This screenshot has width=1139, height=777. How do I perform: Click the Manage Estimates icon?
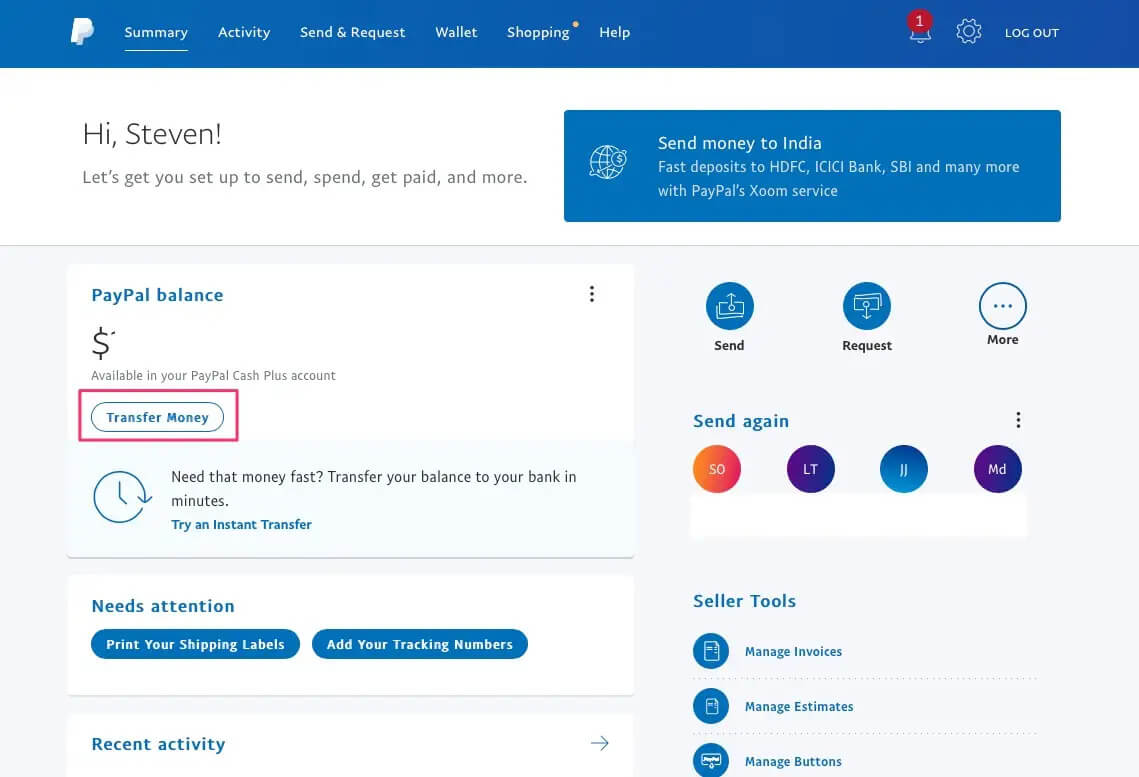[710, 706]
